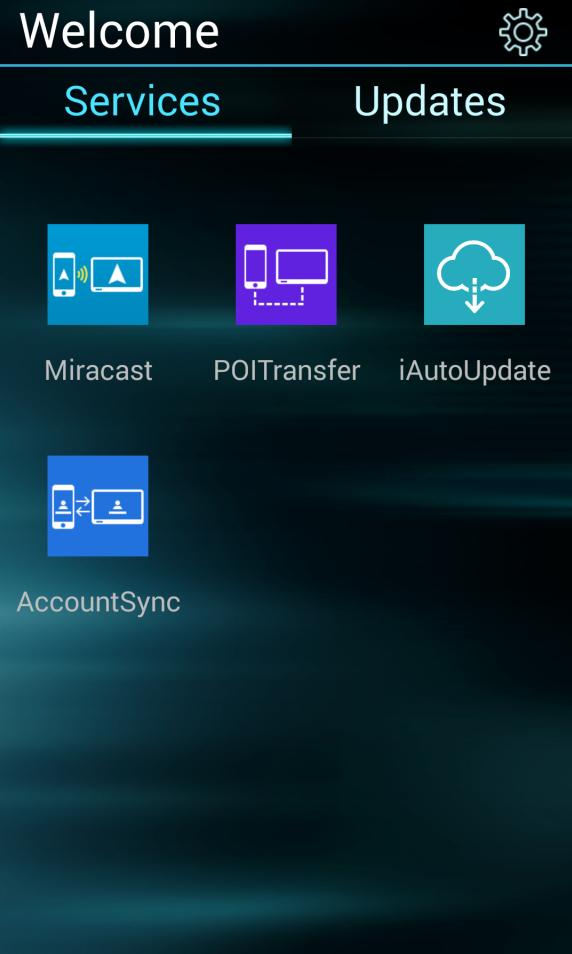Select the Services tab
This screenshot has width=572, height=954.
(x=142, y=101)
